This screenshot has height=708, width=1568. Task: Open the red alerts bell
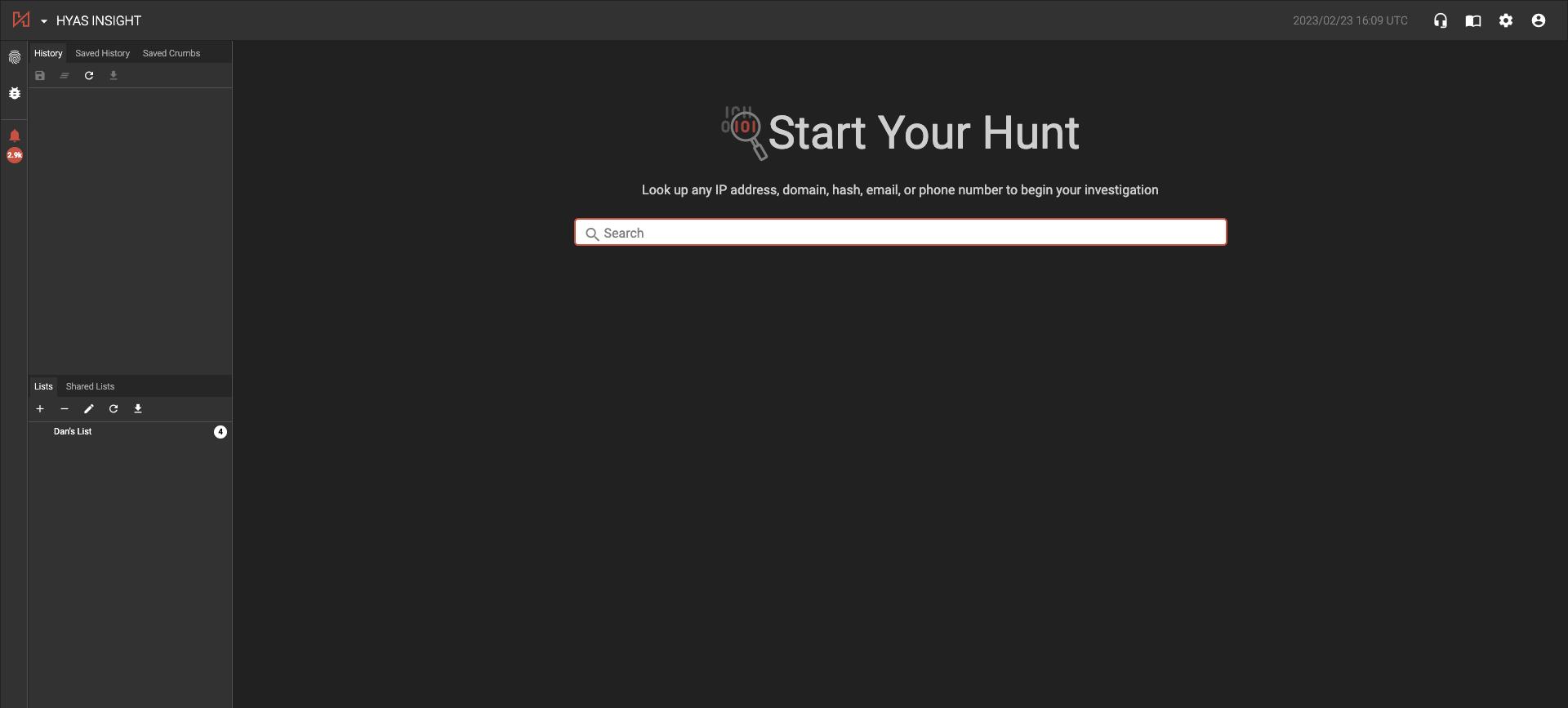click(x=15, y=136)
